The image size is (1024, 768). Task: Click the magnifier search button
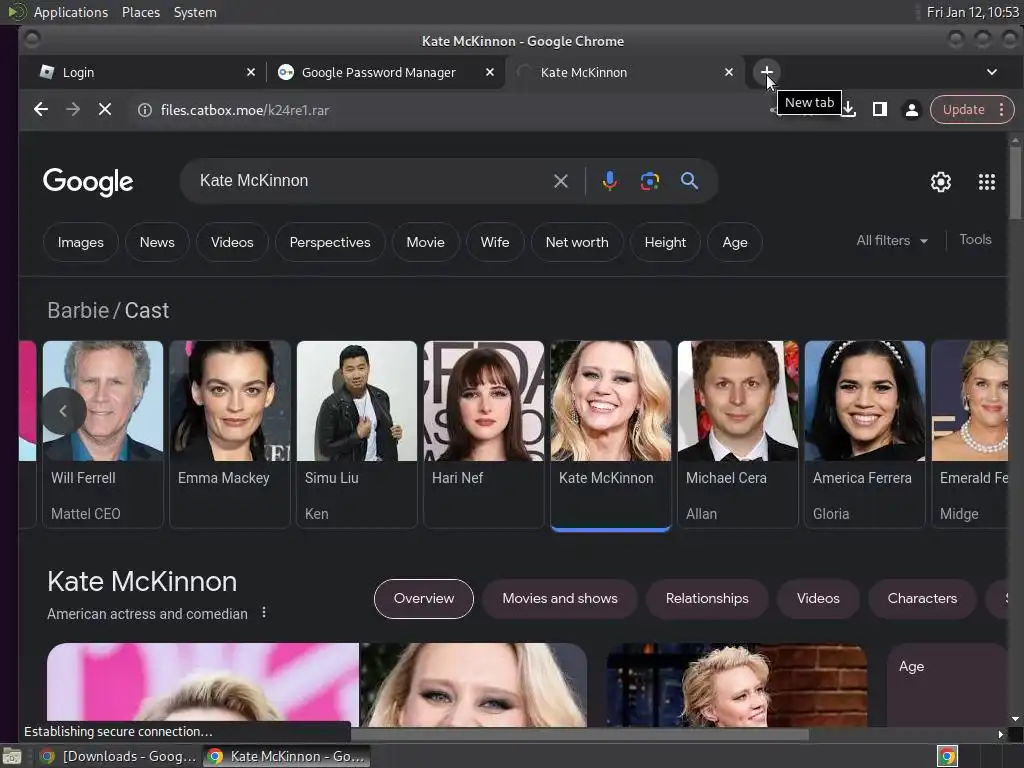tap(689, 181)
